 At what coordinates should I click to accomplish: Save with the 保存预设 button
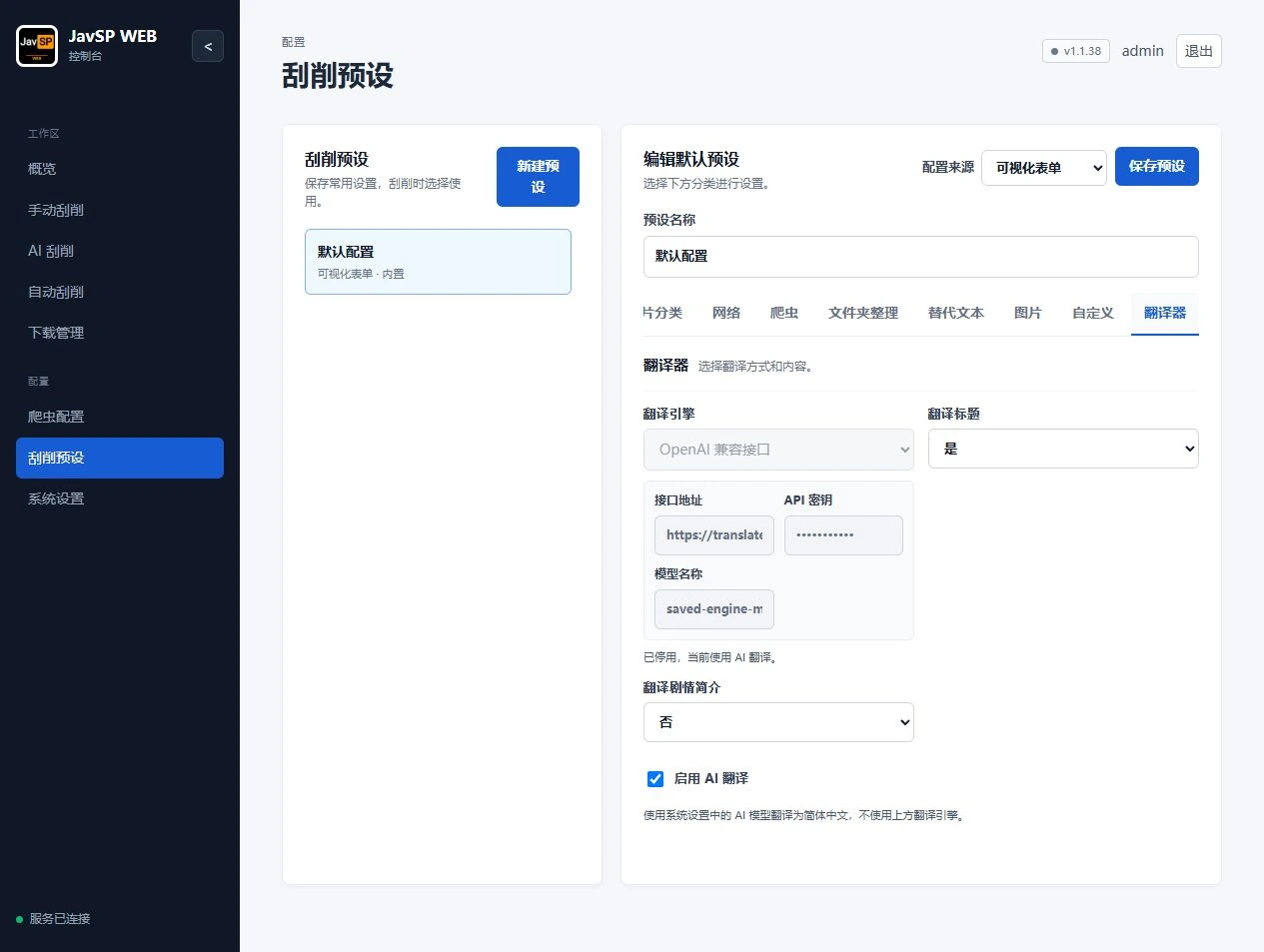(x=1157, y=167)
